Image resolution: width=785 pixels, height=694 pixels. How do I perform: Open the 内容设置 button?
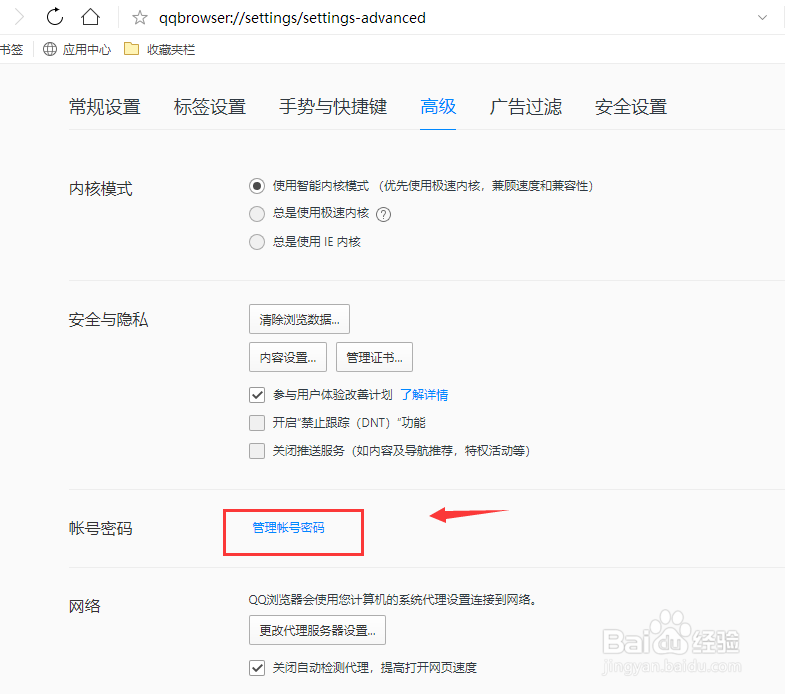click(288, 357)
